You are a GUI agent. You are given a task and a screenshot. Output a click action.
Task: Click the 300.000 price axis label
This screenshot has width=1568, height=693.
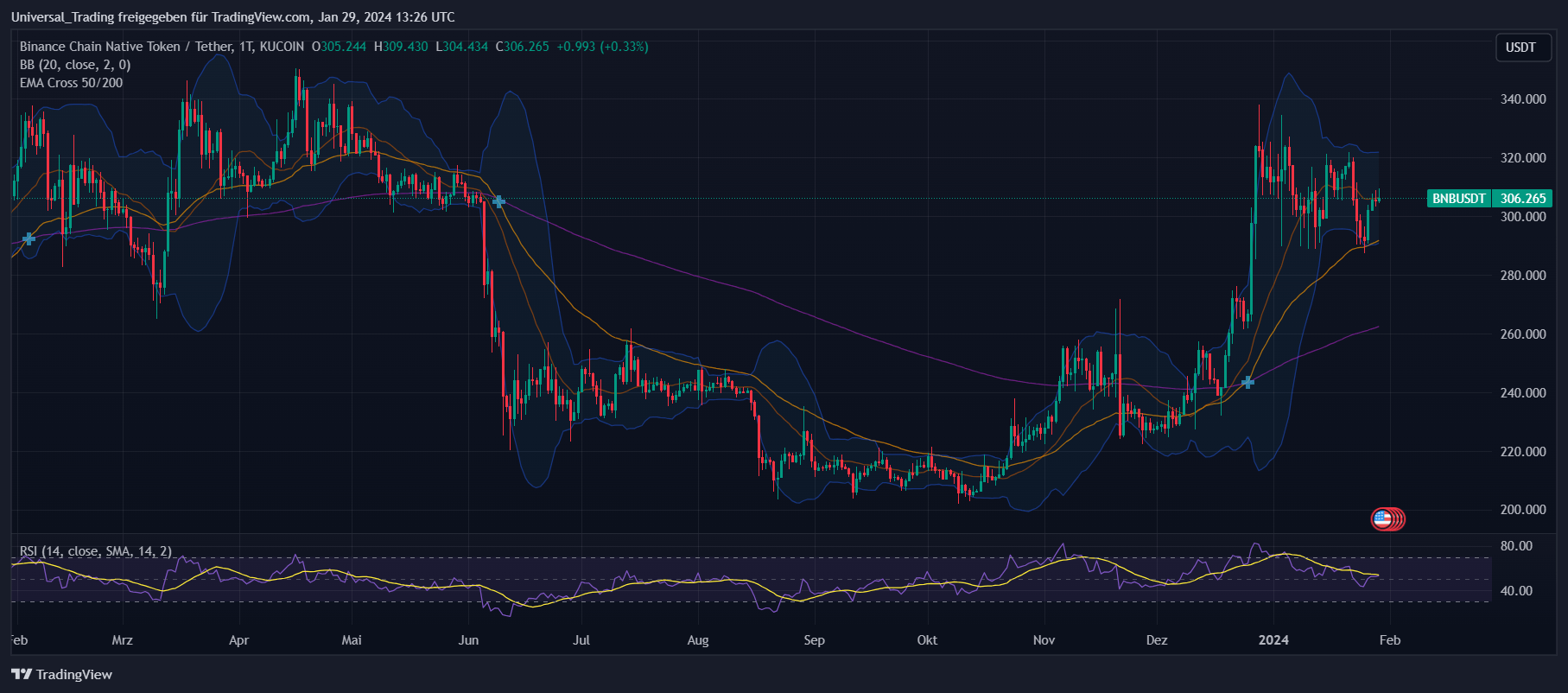(x=1523, y=217)
